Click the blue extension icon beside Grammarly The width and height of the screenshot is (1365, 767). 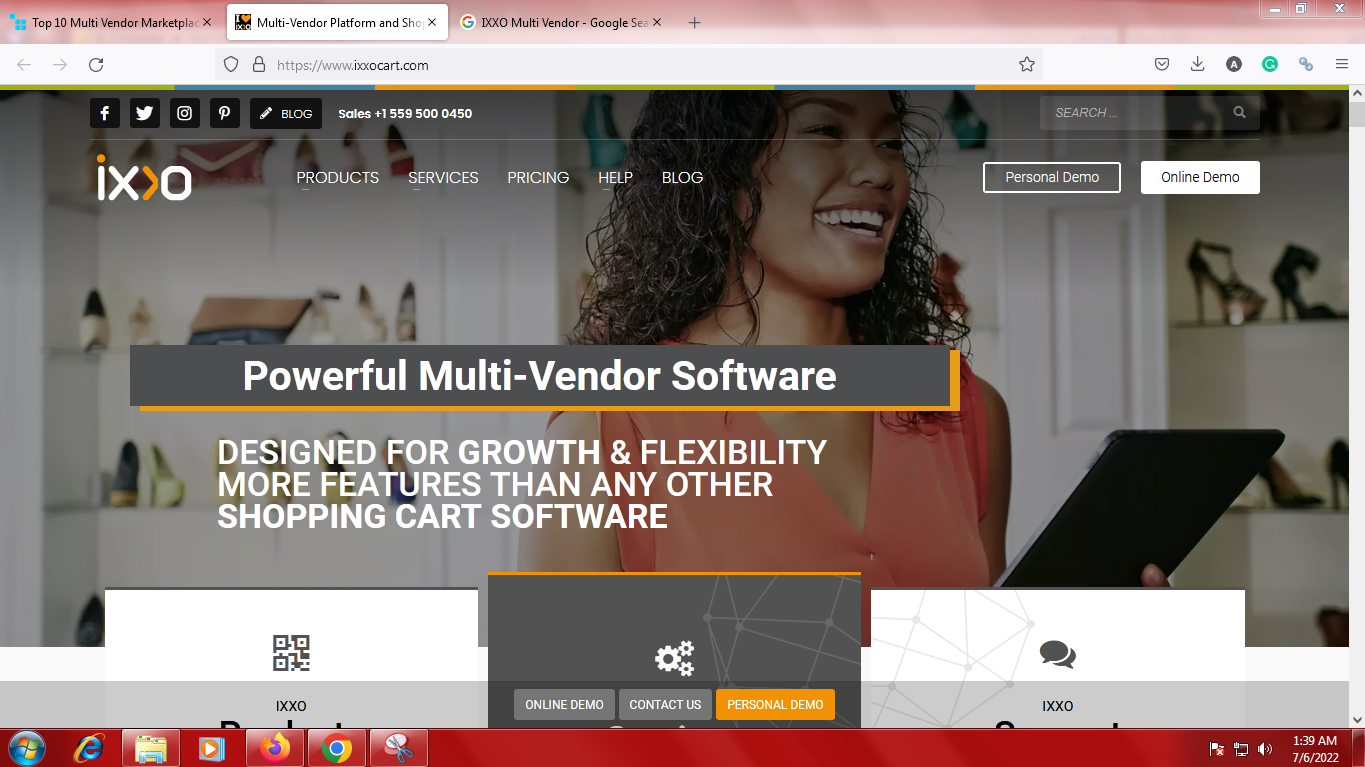pyautogui.click(x=1306, y=64)
